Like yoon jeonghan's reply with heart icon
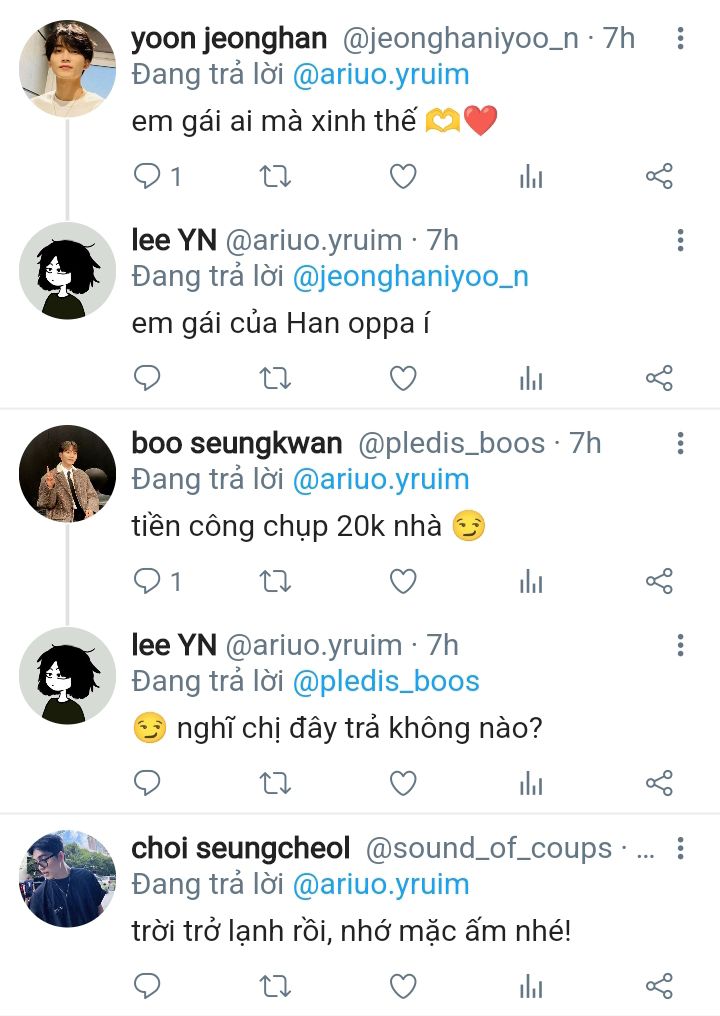Viewport: 720px width, 1016px height. (x=402, y=177)
